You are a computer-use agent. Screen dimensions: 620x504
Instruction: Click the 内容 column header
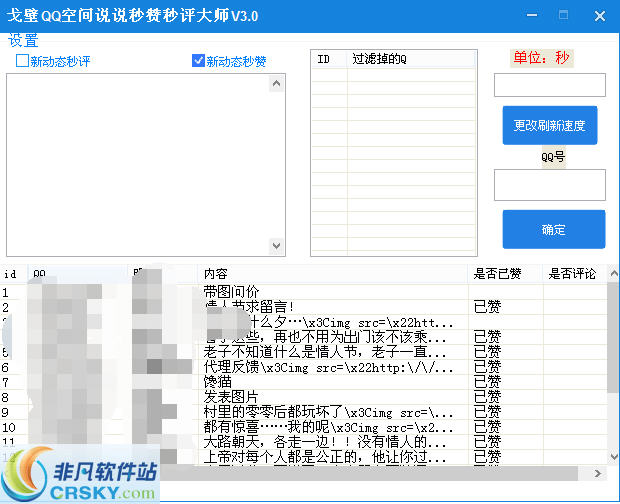[x=332, y=274]
